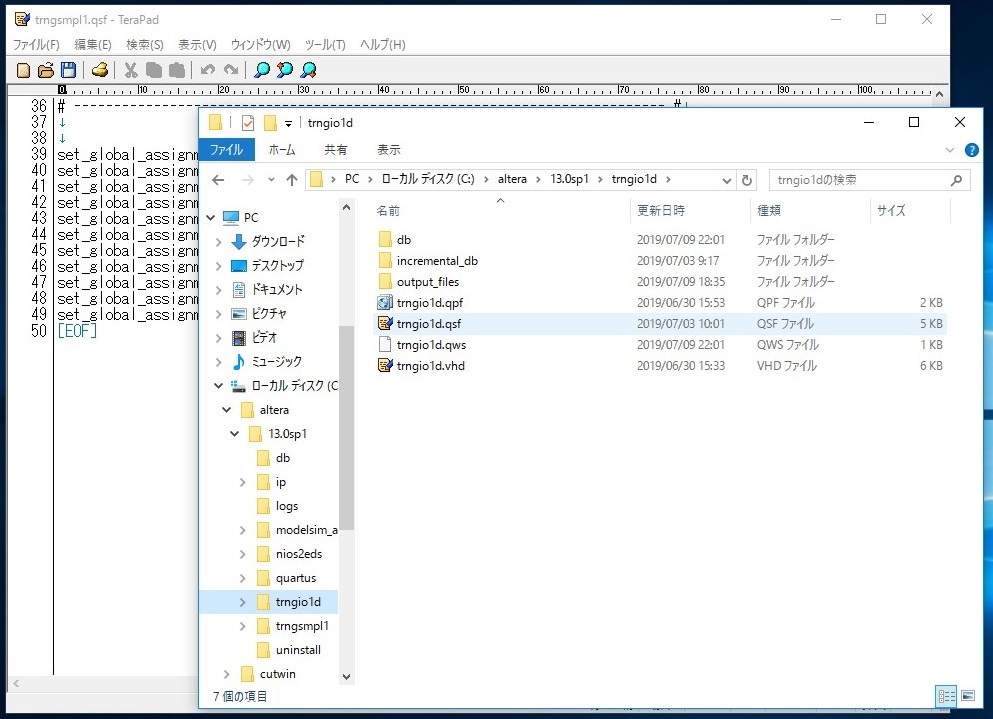Screen dimensions: 993x719
Task: Sort files by the 更新日時 column header
Action: click(691, 210)
